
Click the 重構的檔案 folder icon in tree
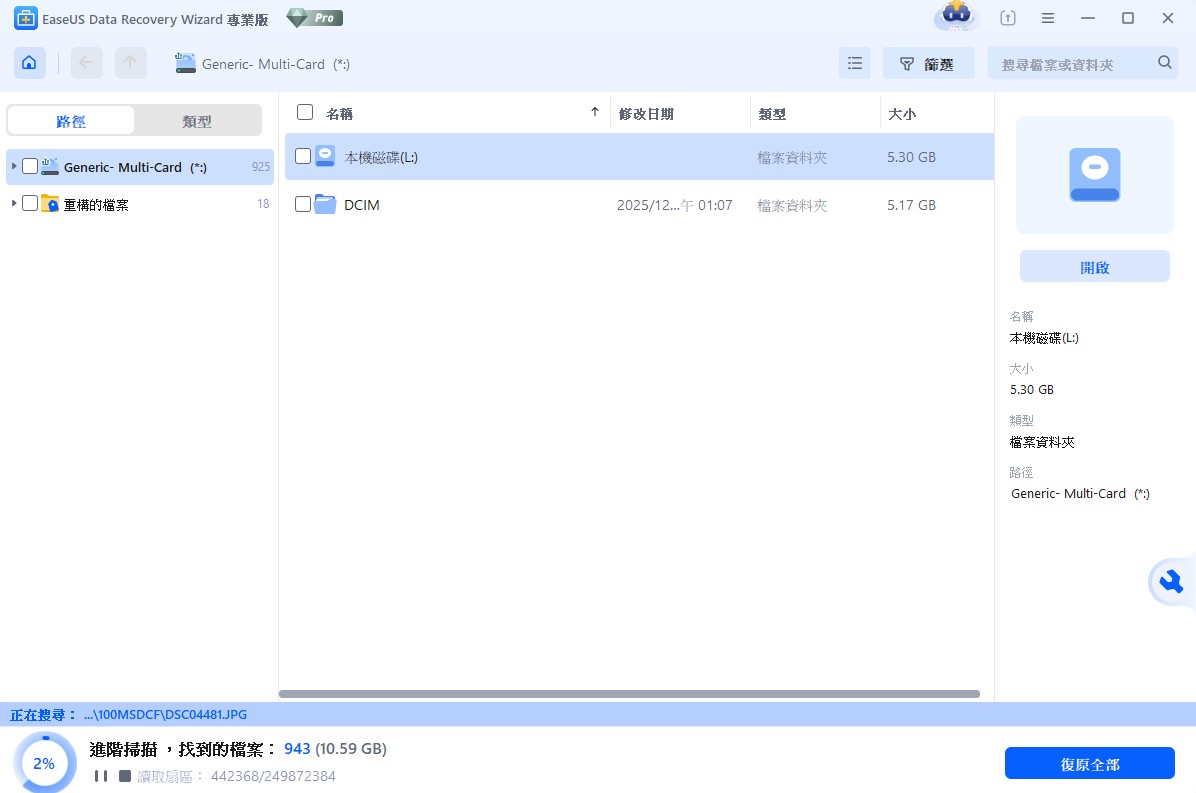(50, 204)
